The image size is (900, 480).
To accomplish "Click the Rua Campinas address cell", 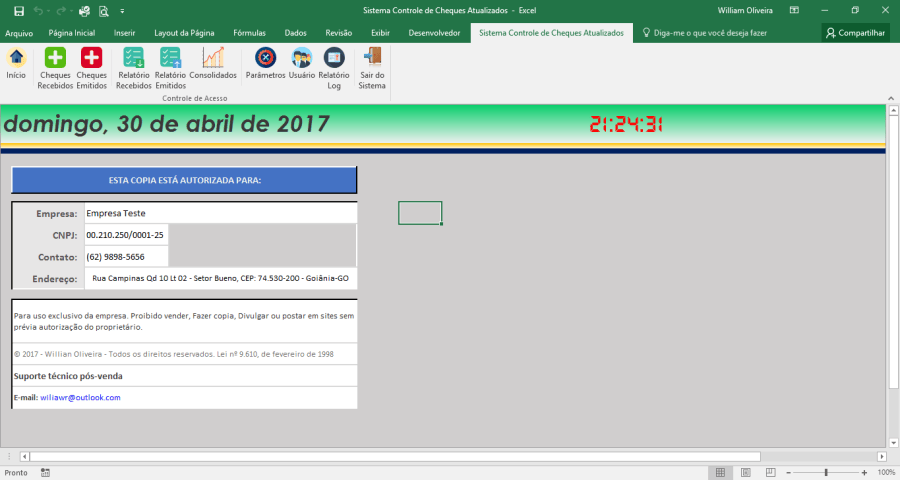I will [220, 278].
